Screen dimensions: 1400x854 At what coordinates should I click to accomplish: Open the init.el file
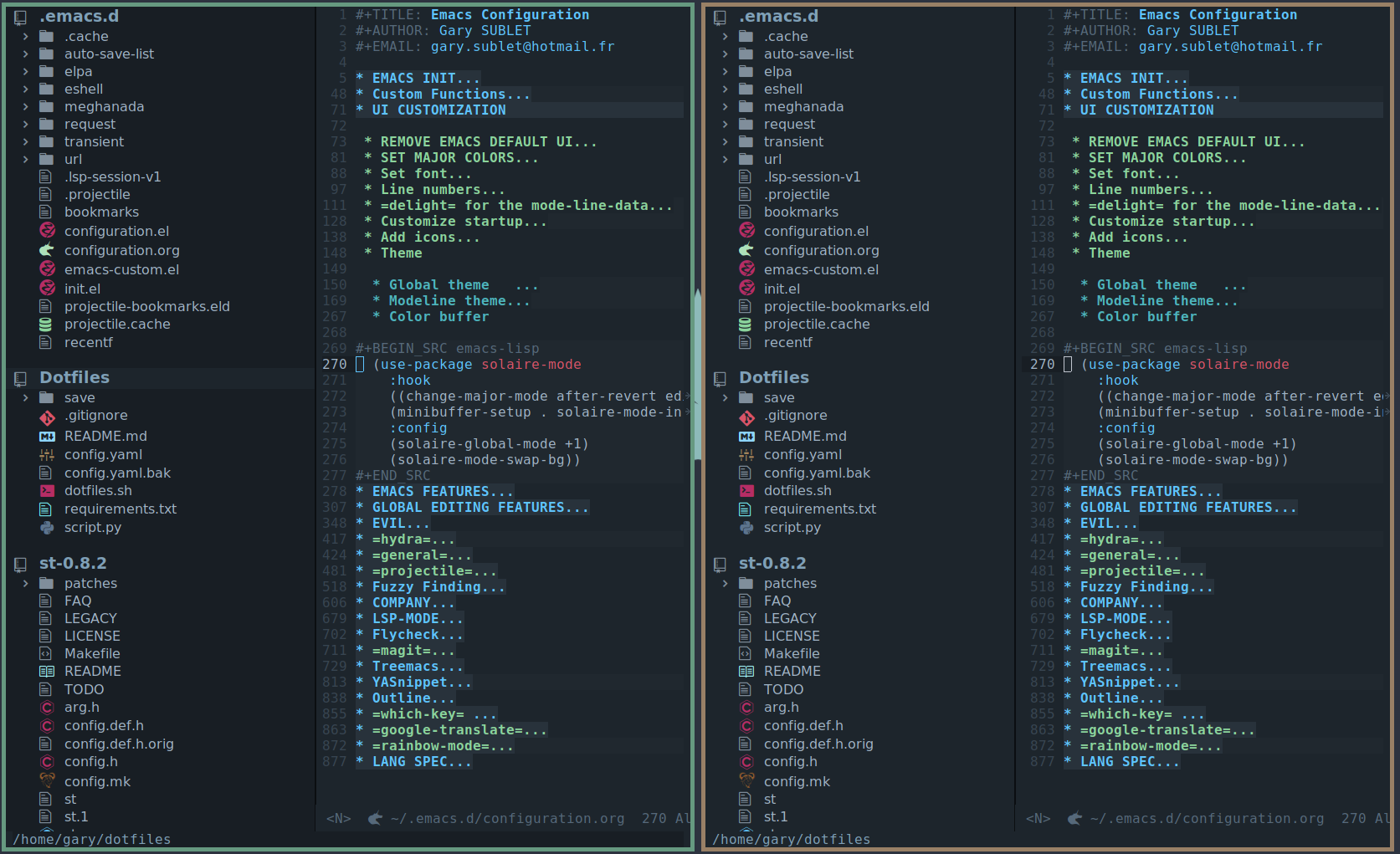point(82,288)
